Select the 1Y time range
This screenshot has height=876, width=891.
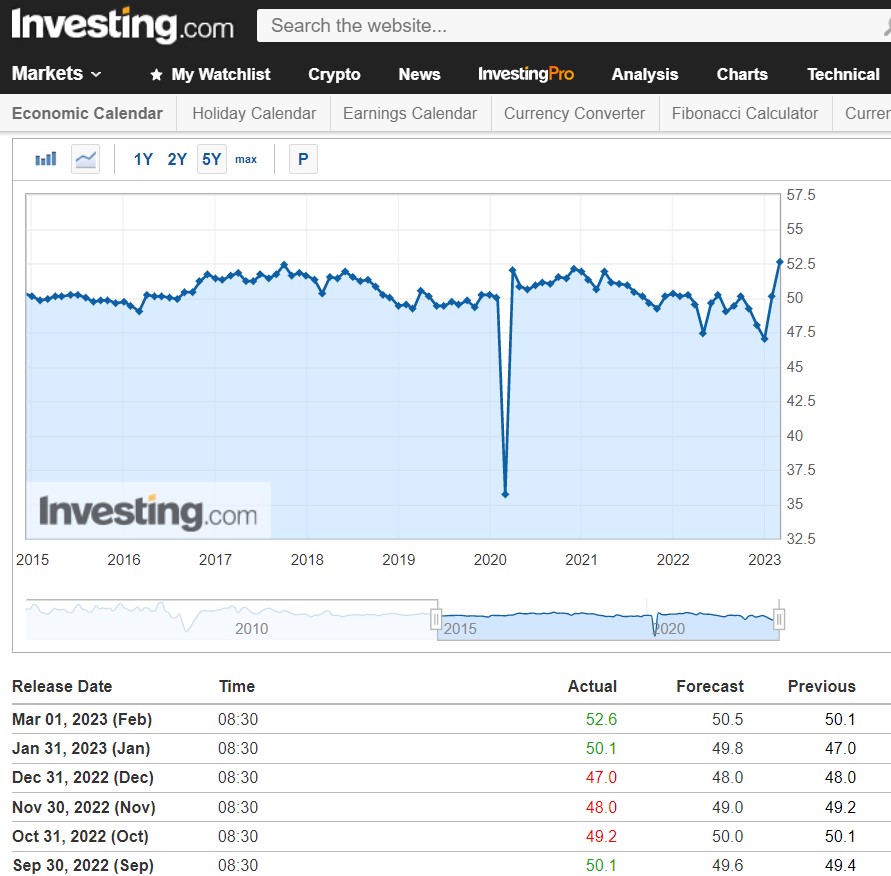143,159
